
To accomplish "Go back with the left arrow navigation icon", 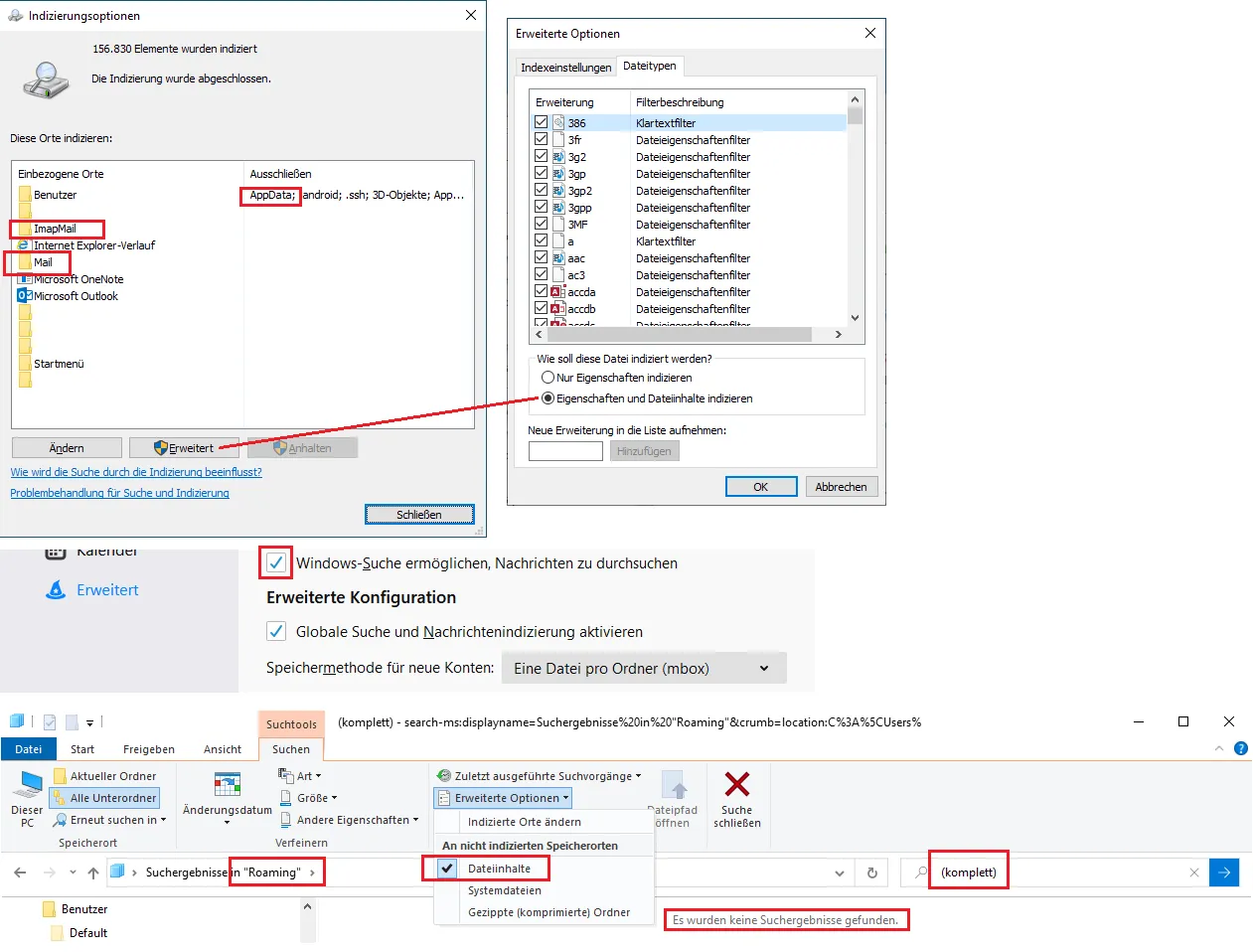I will [21, 873].
